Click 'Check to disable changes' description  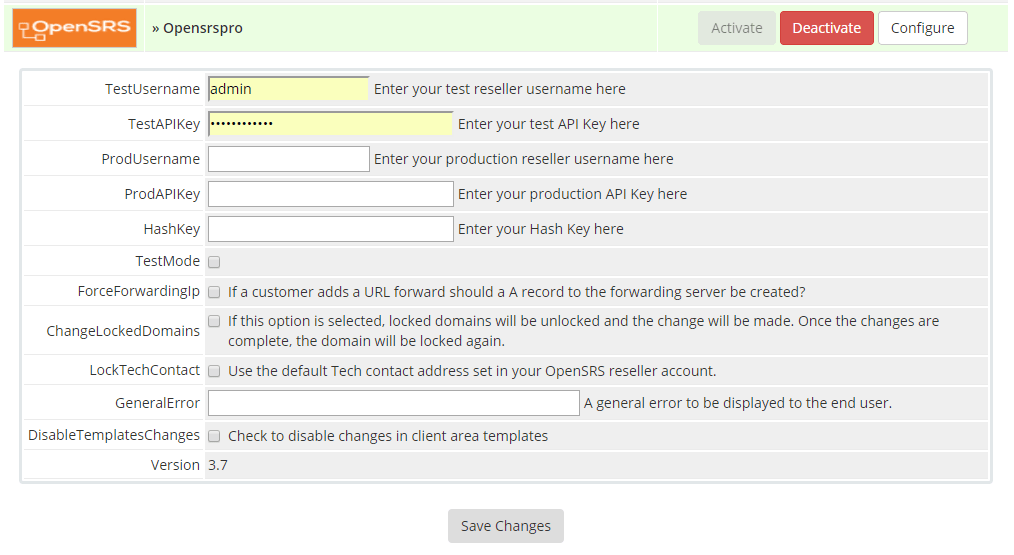(x=388, y=436)
